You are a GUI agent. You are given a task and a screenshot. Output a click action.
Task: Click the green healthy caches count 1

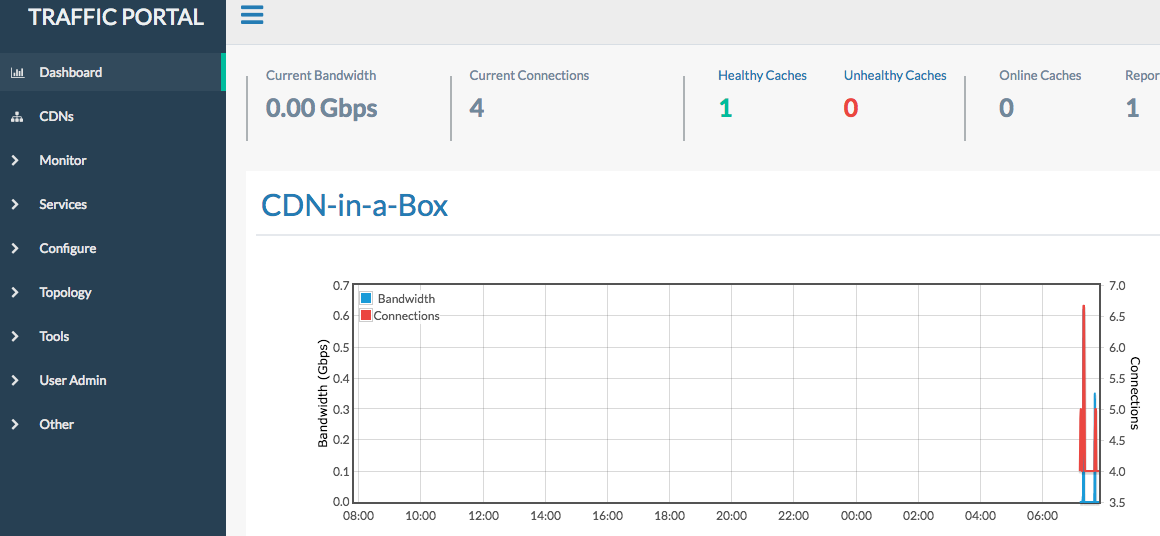tap(725, 109)
